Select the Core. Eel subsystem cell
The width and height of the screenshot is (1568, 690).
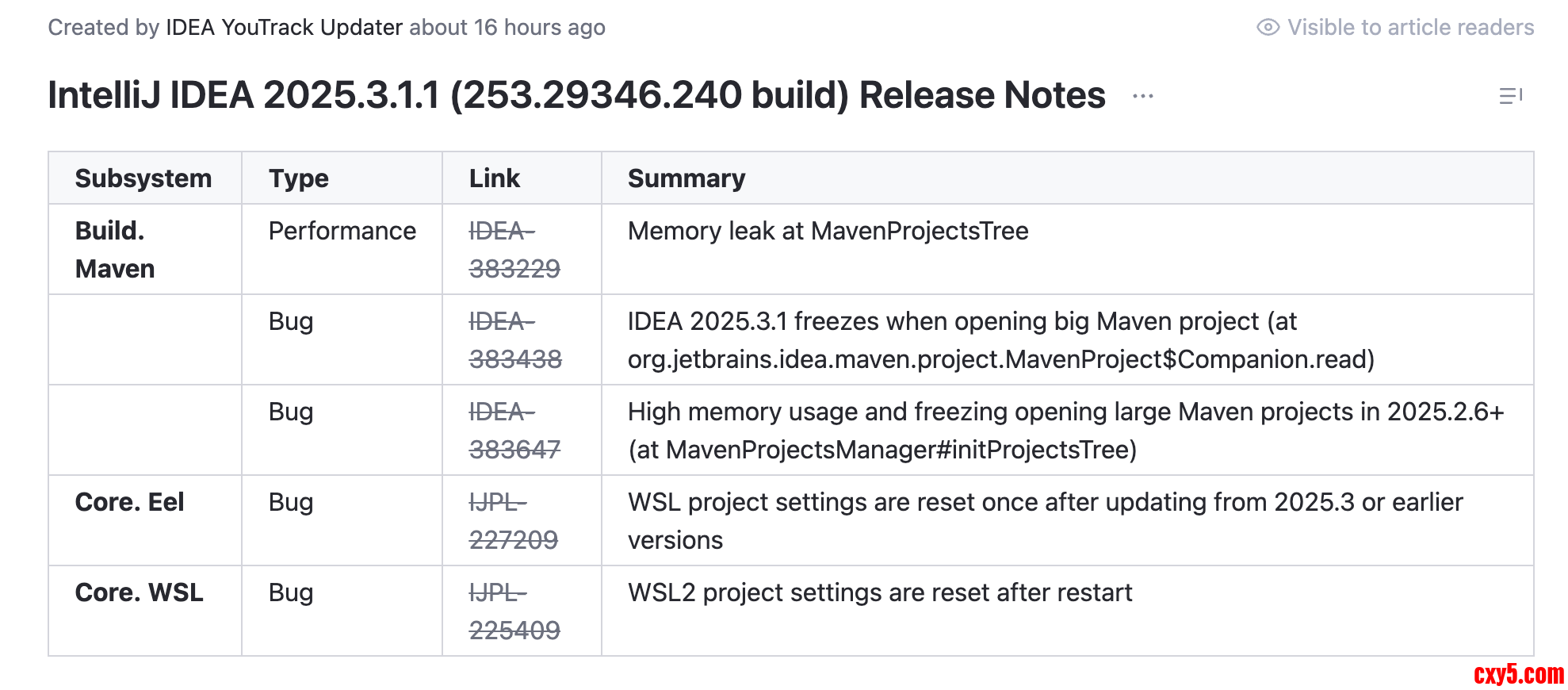[129, 502]
